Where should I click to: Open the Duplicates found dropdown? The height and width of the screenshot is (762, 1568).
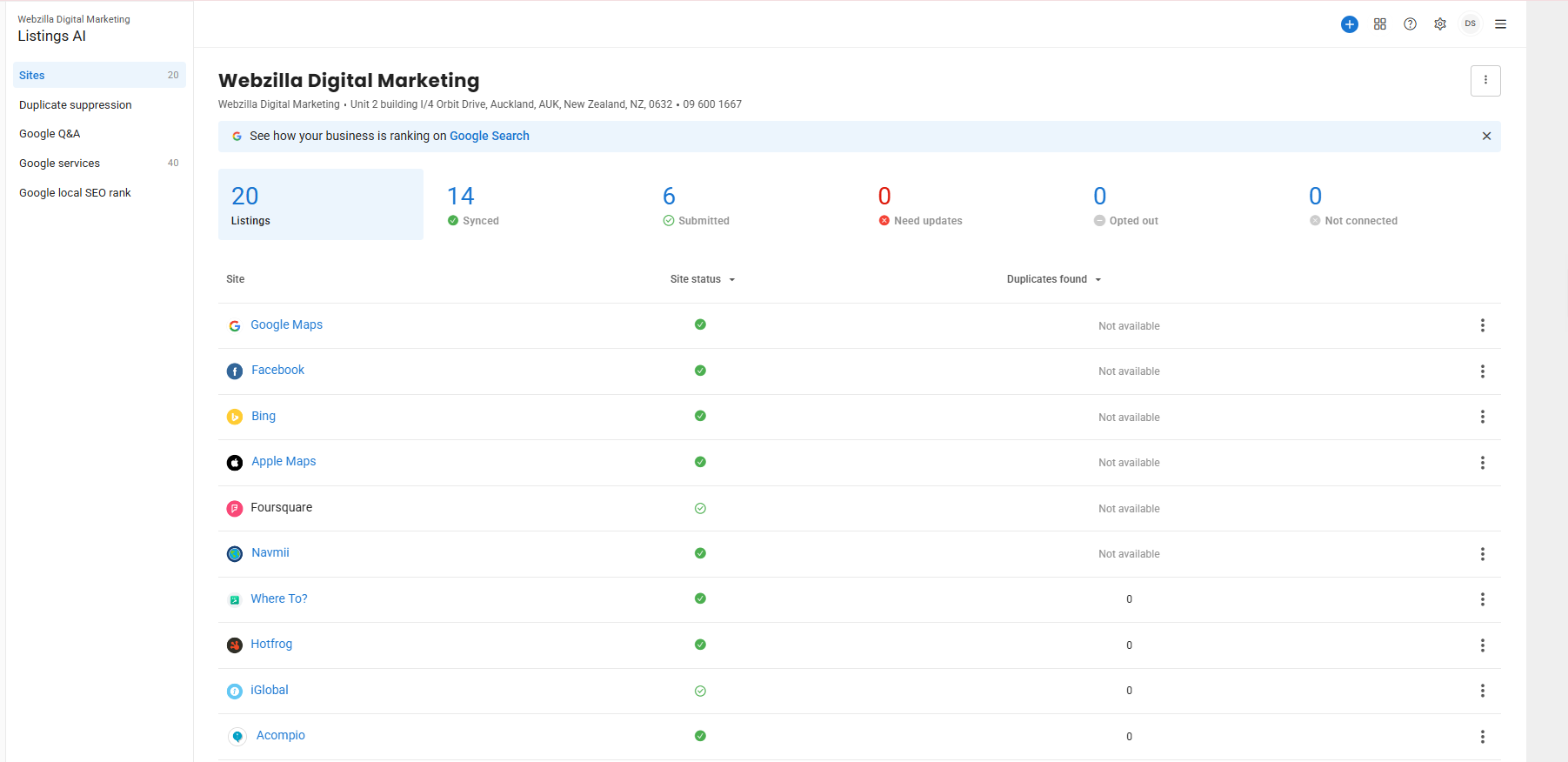[1054, 279]
